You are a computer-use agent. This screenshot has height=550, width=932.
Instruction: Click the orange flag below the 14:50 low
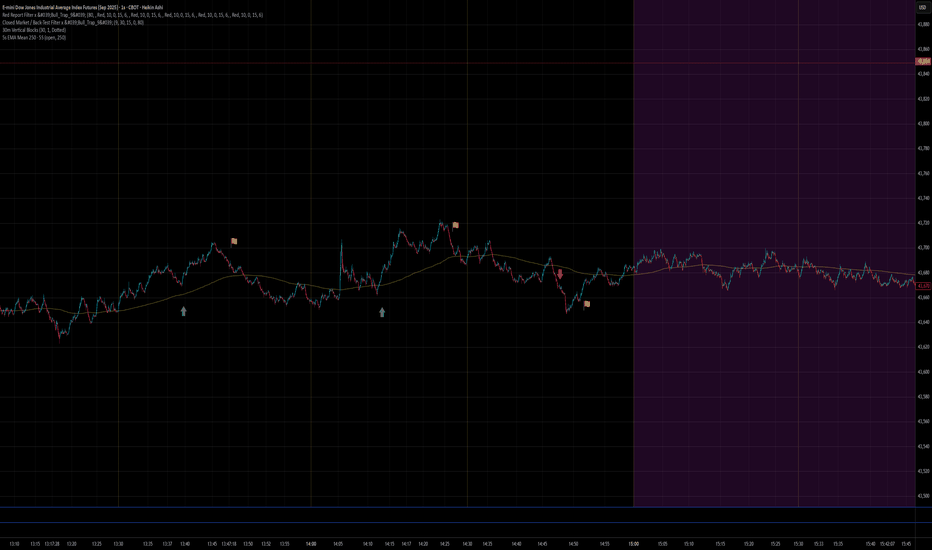[587, 304]
